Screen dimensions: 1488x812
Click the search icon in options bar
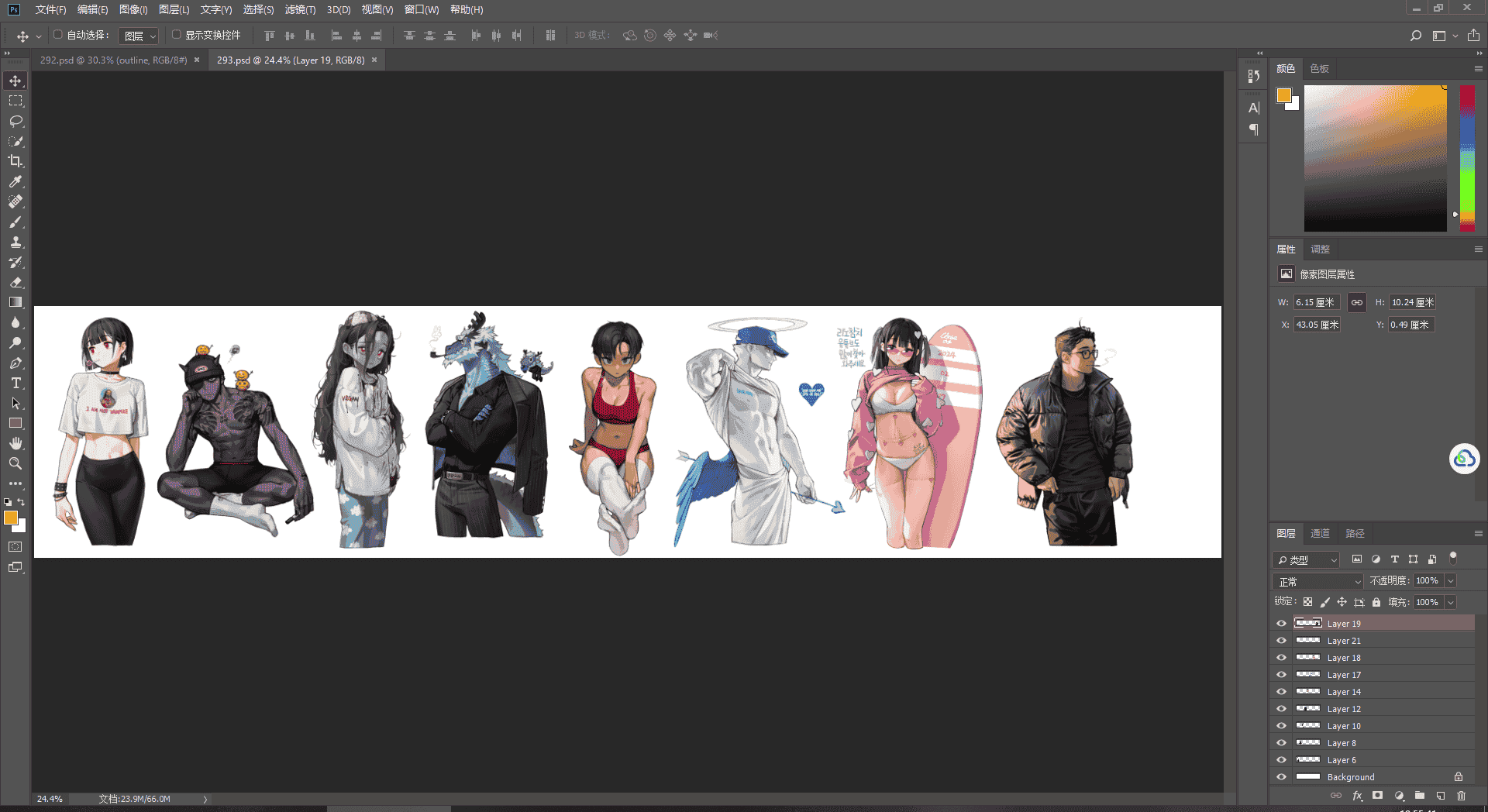click(x=1416, y=36)
